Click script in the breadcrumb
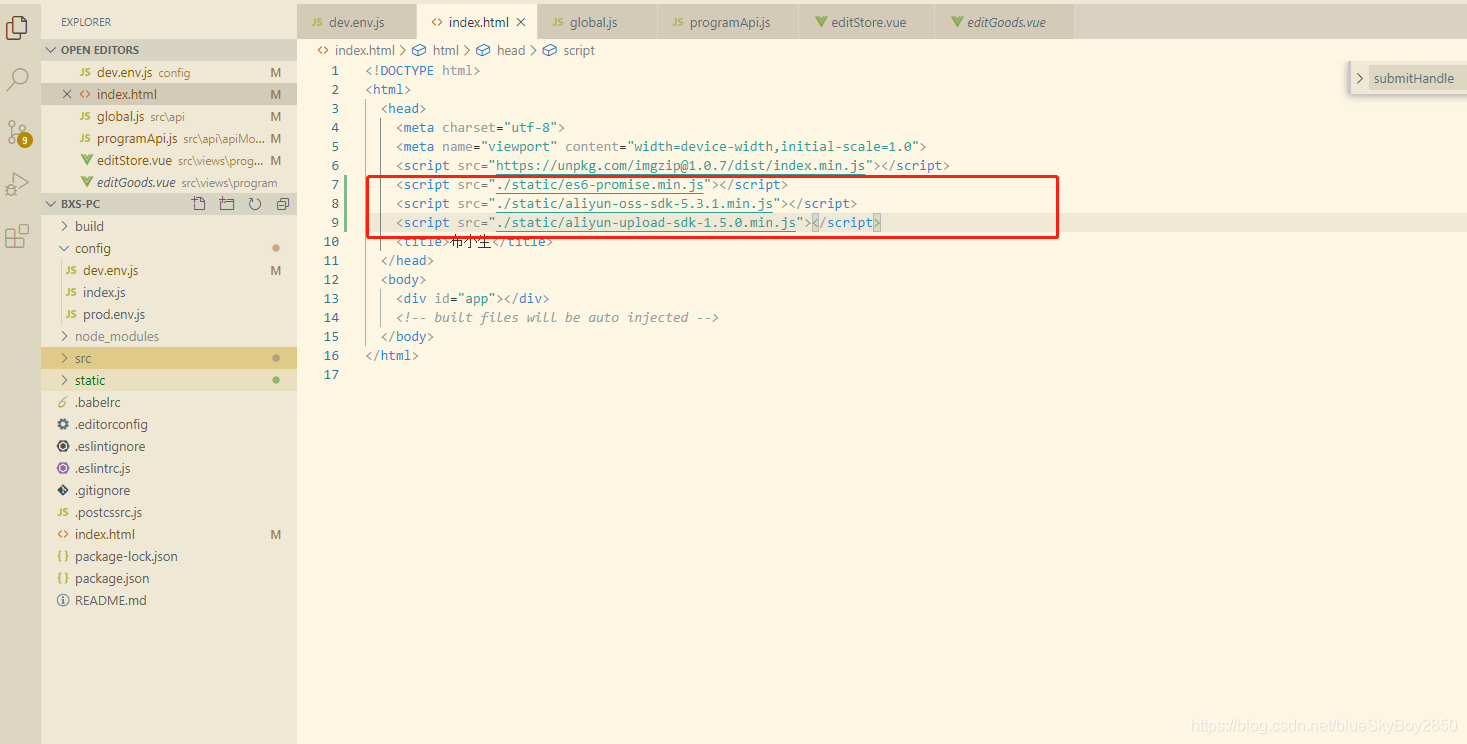Viewport: 1467px width, 744px height. tap(578, 50)
